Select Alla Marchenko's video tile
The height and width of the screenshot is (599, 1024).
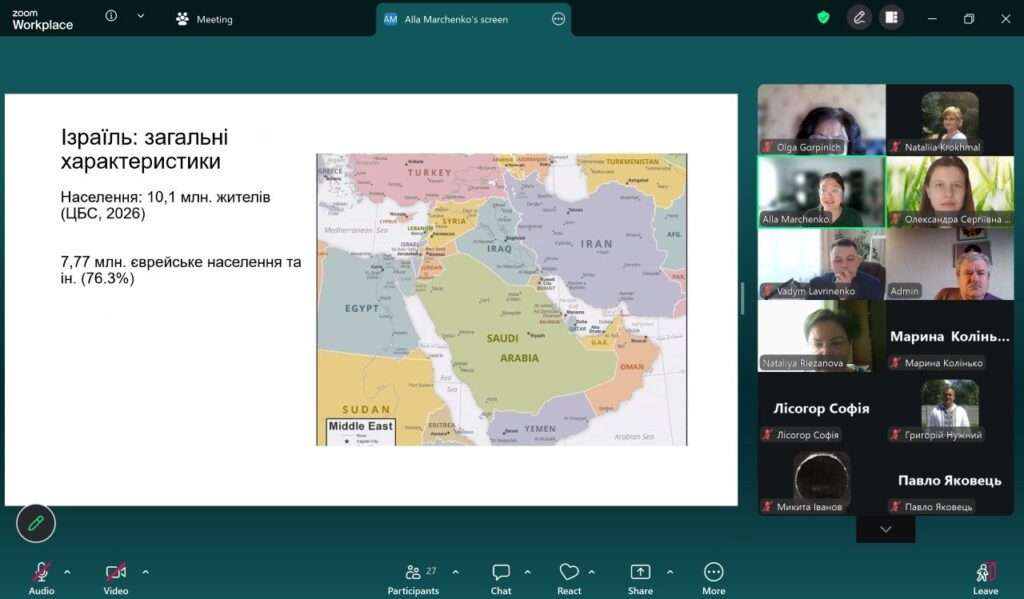(821, 191)
